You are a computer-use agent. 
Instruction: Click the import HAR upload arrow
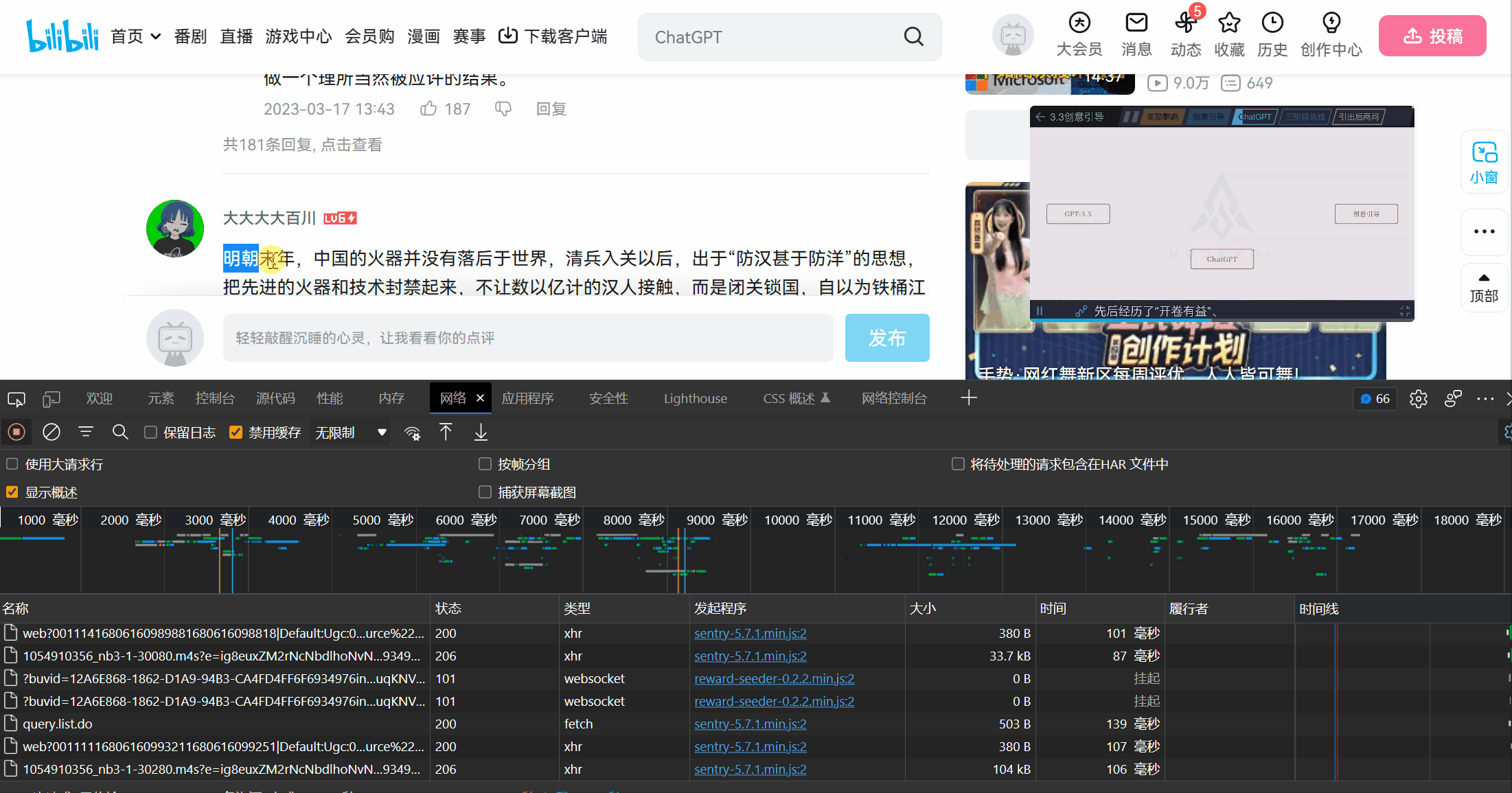446,432
